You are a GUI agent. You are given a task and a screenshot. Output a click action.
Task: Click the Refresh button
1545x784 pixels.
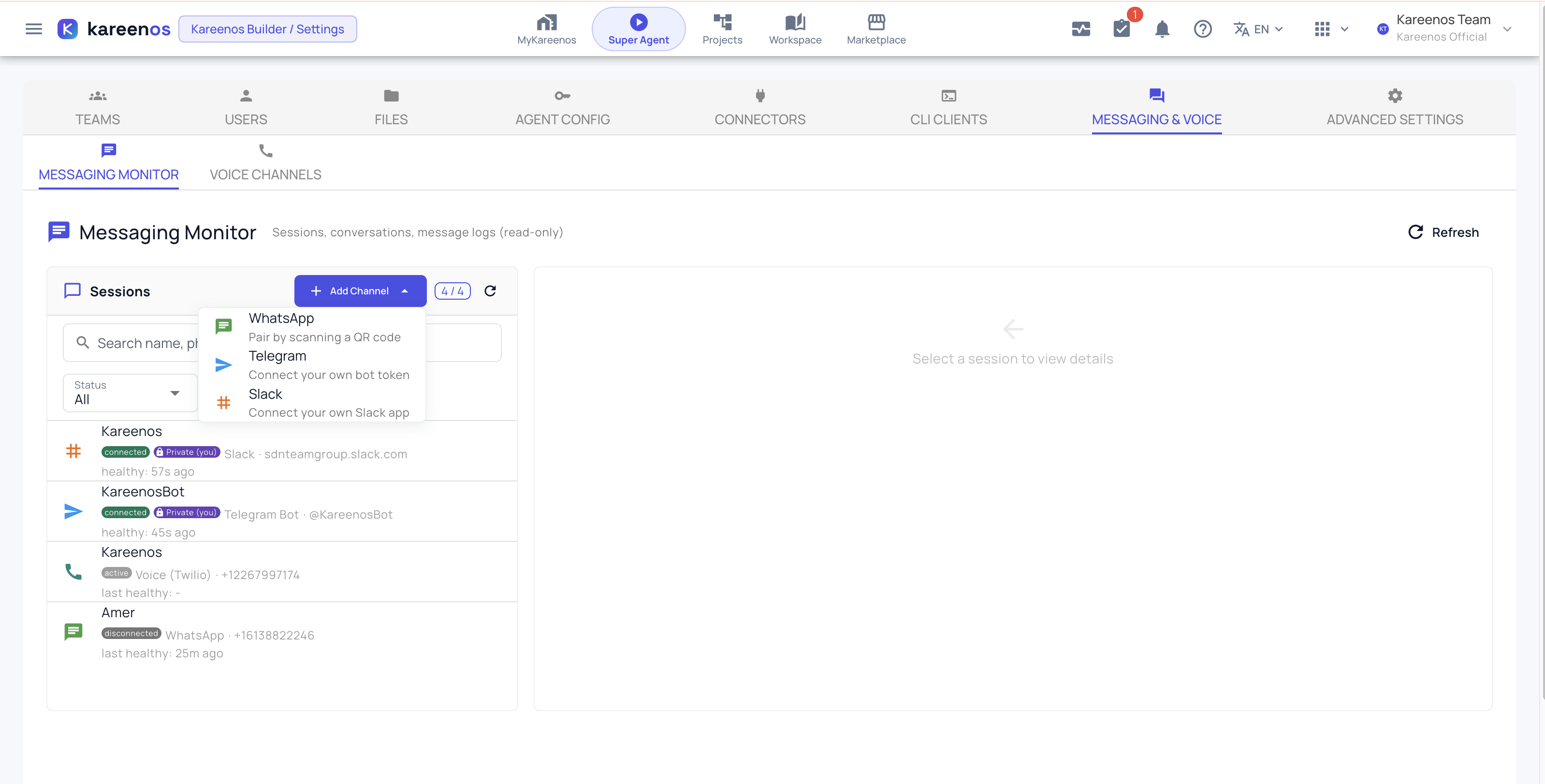1443,232
